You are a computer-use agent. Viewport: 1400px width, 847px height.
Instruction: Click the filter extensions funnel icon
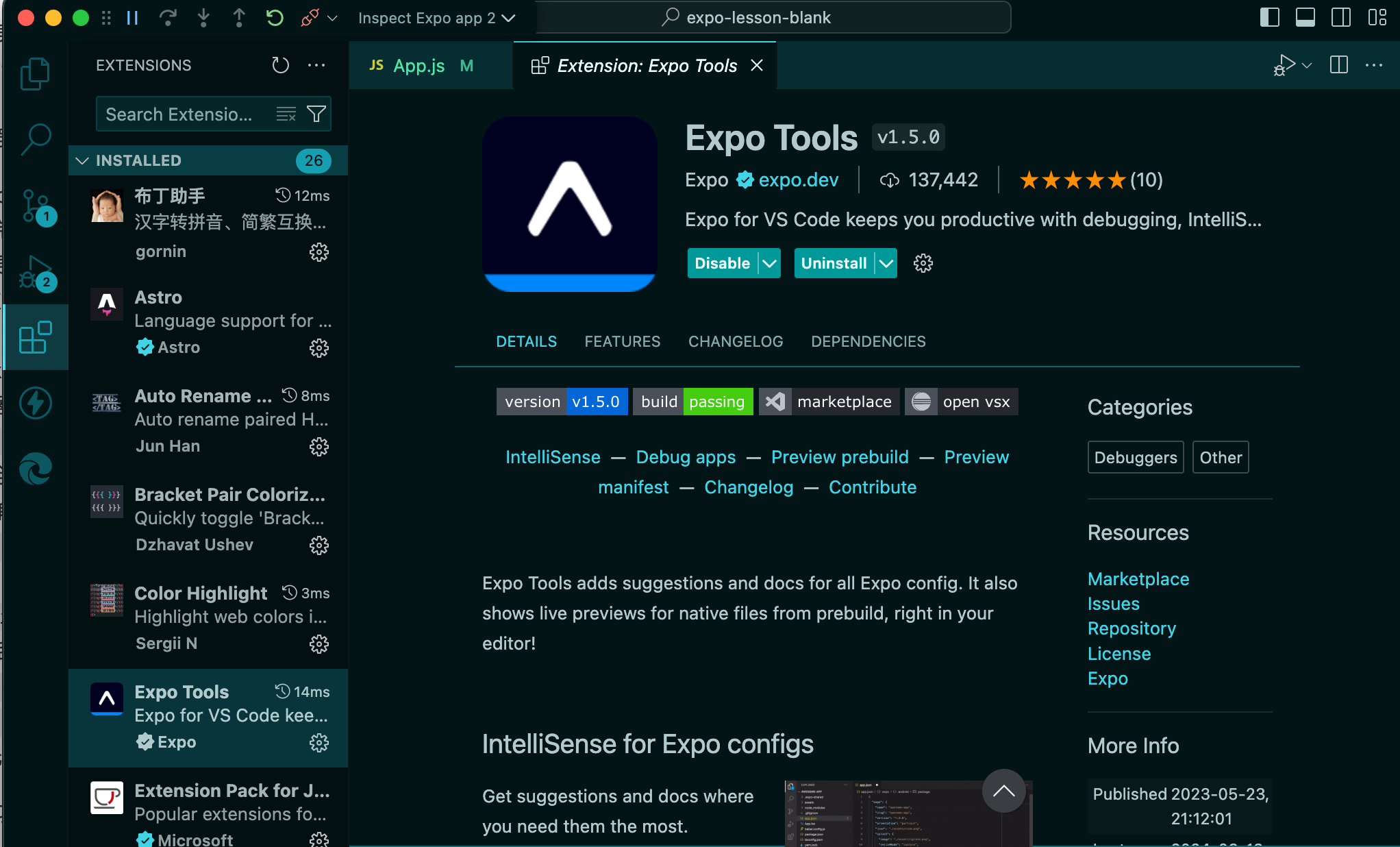point(316,114)
